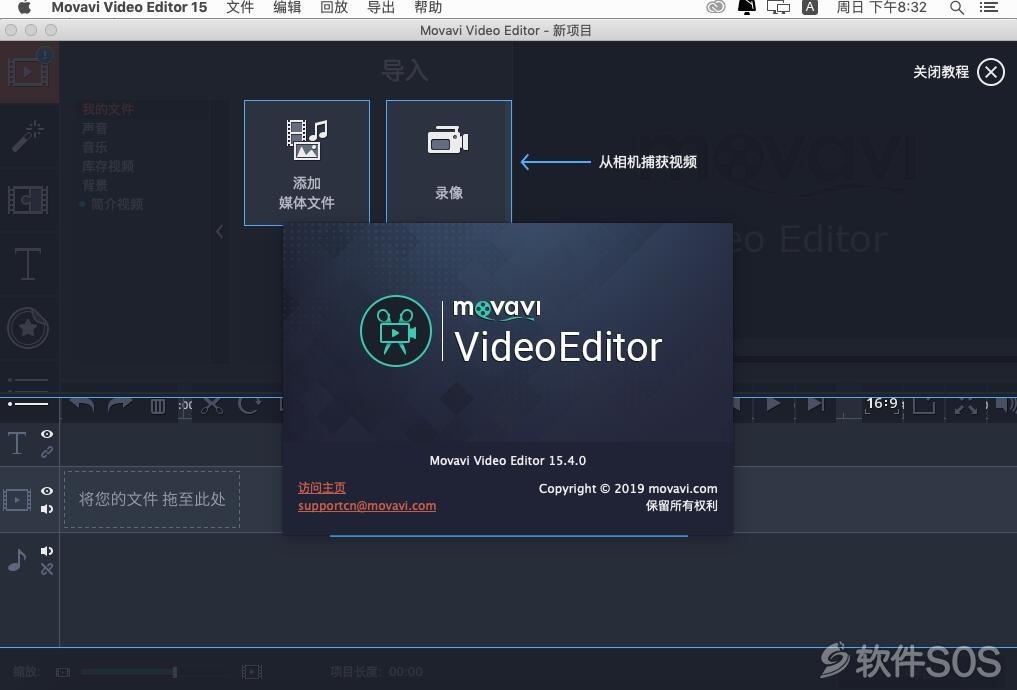Open the Movavi Video Editor 15 app menu
Screen dimensions: 1017x690
[129, 8]
